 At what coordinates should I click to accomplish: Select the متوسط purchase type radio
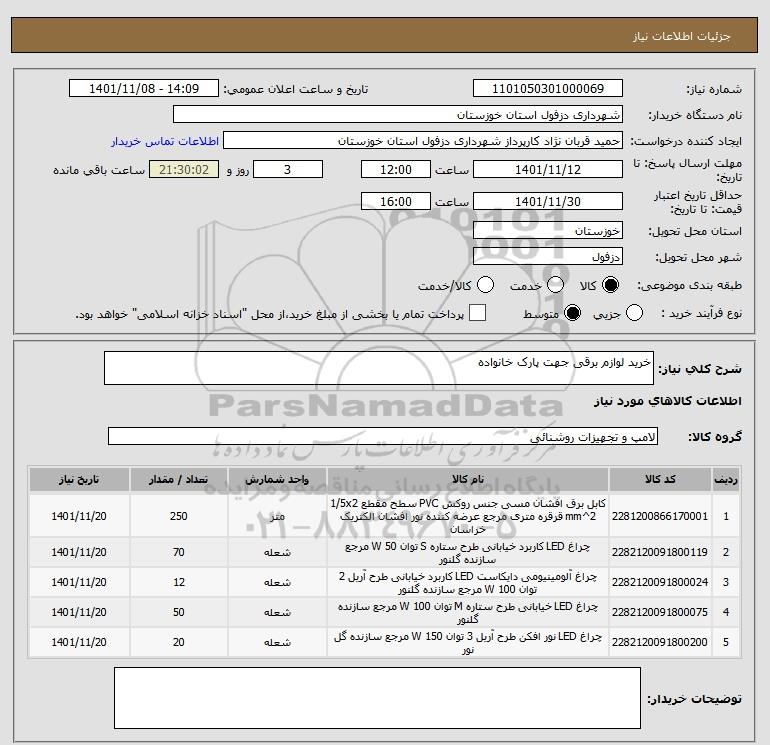point(572,313)
